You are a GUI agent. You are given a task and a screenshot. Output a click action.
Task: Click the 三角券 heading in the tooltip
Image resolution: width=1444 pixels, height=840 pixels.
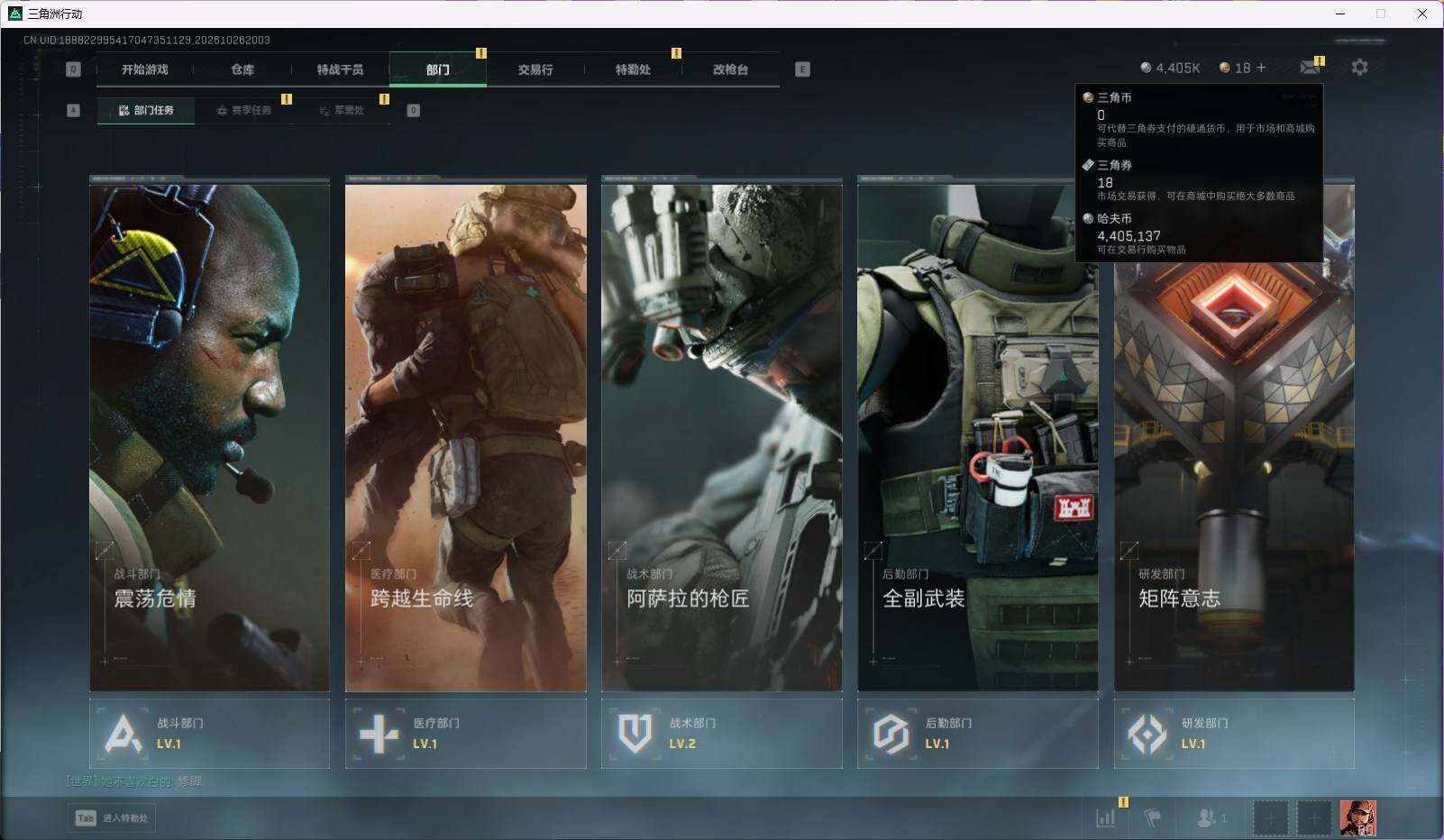tap(1114, 165)
